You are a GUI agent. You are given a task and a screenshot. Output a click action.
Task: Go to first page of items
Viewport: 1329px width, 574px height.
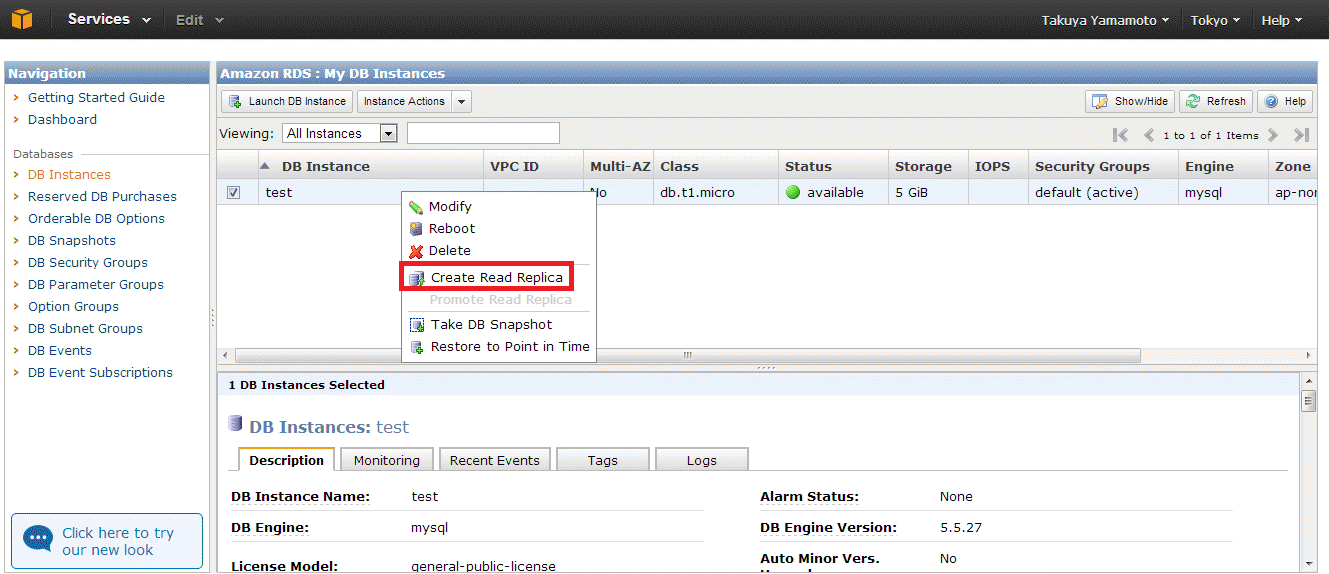click(1120, 135)
